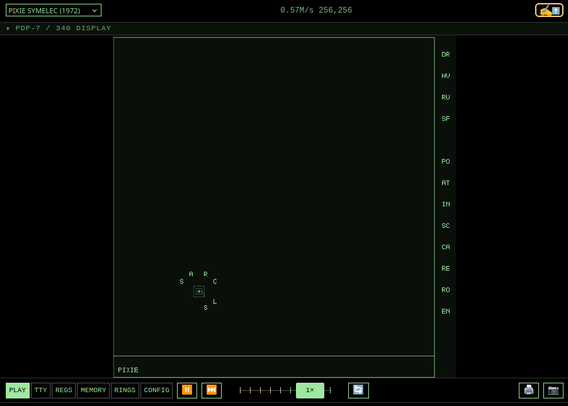
Task: Select the DR menu command
Action: click(x=446, y=54)
